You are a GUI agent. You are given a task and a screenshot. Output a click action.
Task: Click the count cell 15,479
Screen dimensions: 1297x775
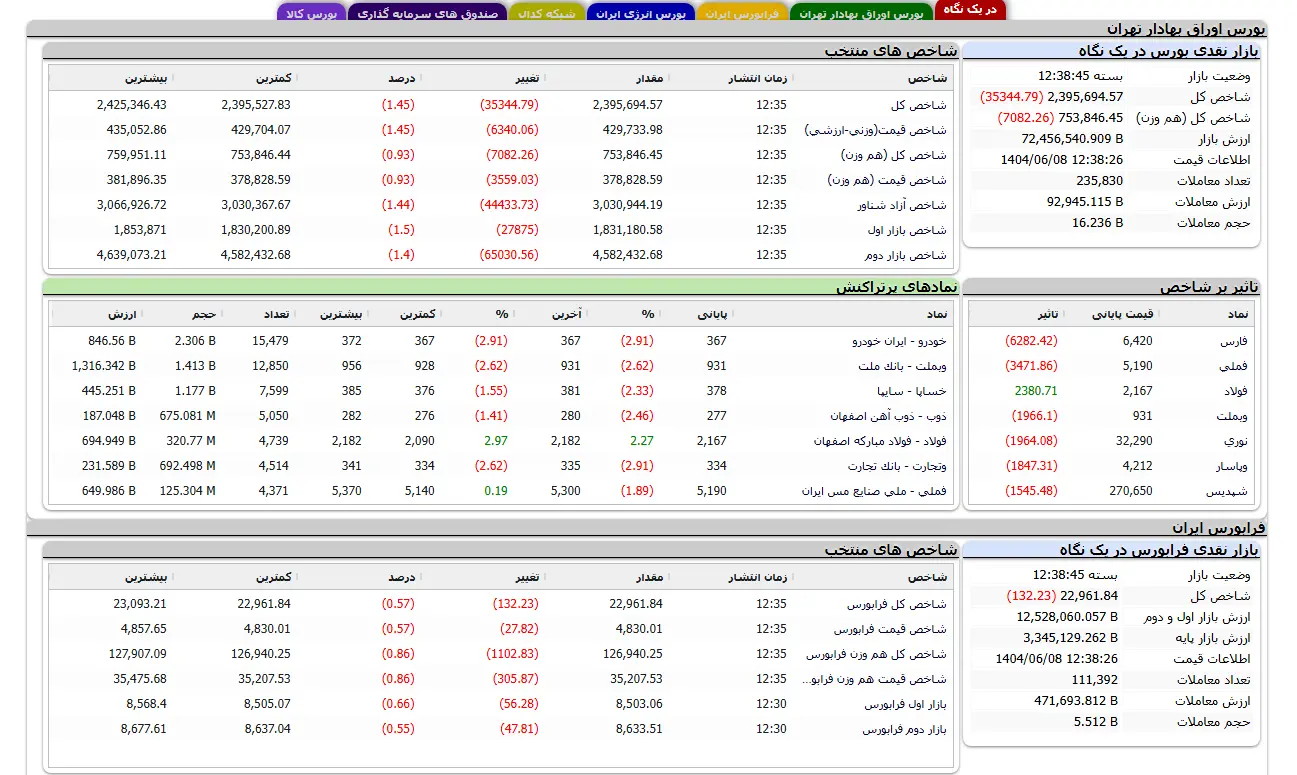(x=271, y=341)
